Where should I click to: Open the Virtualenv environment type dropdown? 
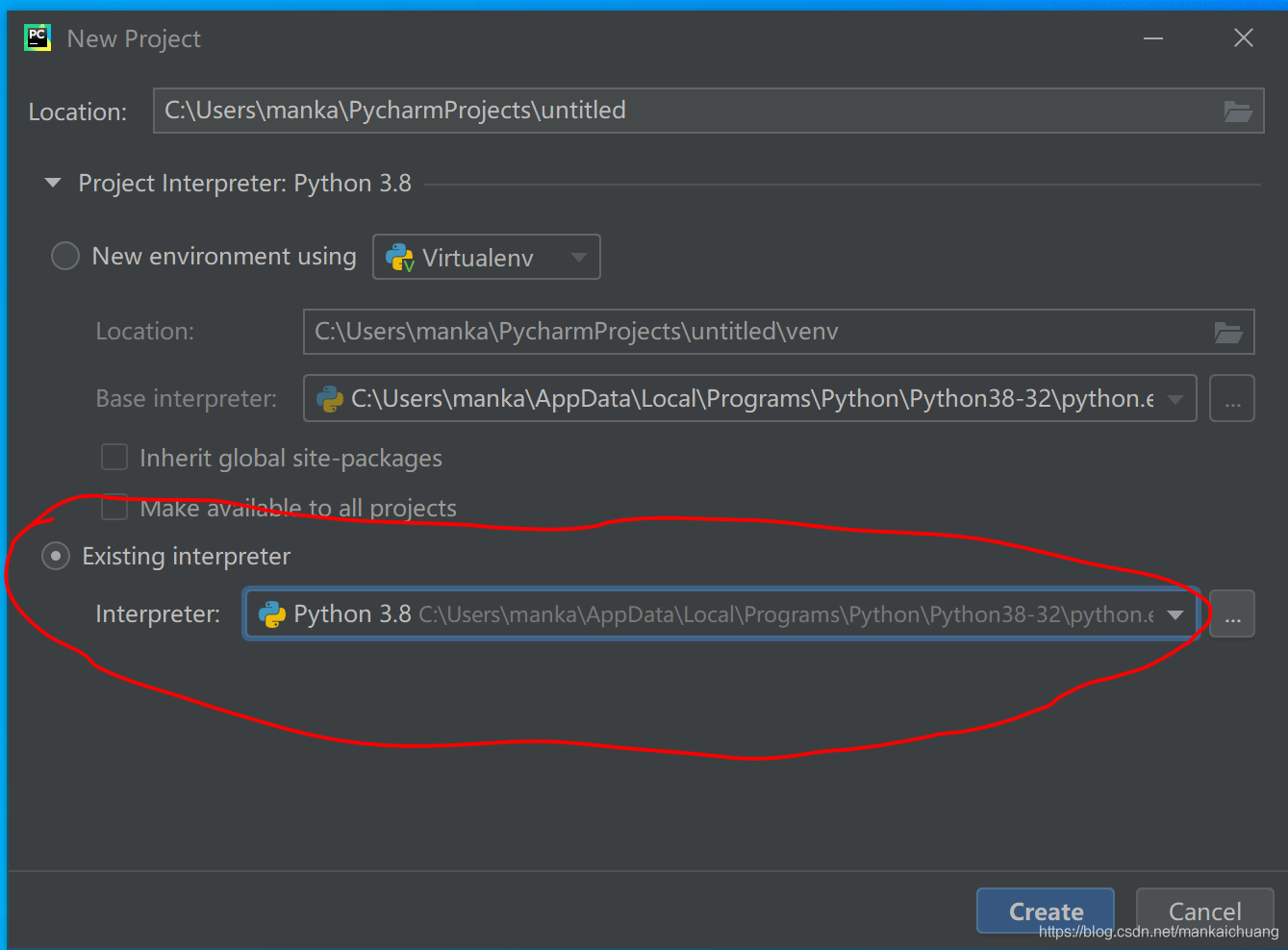point(487,257)
